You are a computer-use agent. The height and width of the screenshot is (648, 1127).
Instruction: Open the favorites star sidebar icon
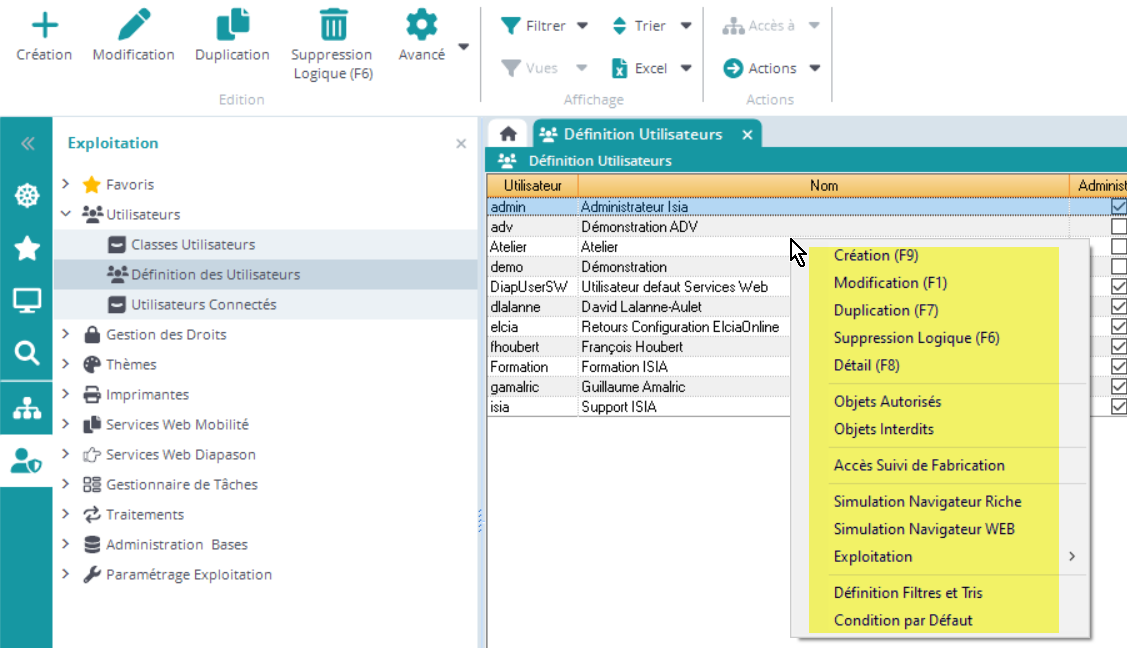pyautogui.click(x=26, y=248)
